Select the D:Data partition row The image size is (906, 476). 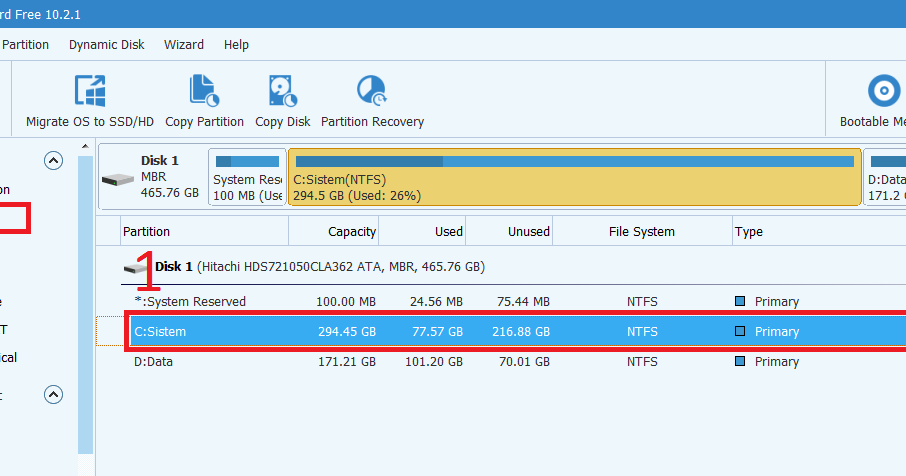pos(400,361)
